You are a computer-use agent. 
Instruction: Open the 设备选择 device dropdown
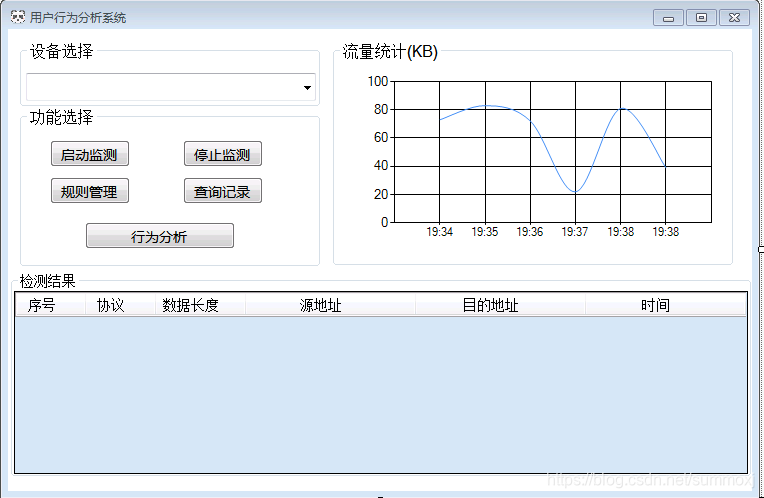171,87
